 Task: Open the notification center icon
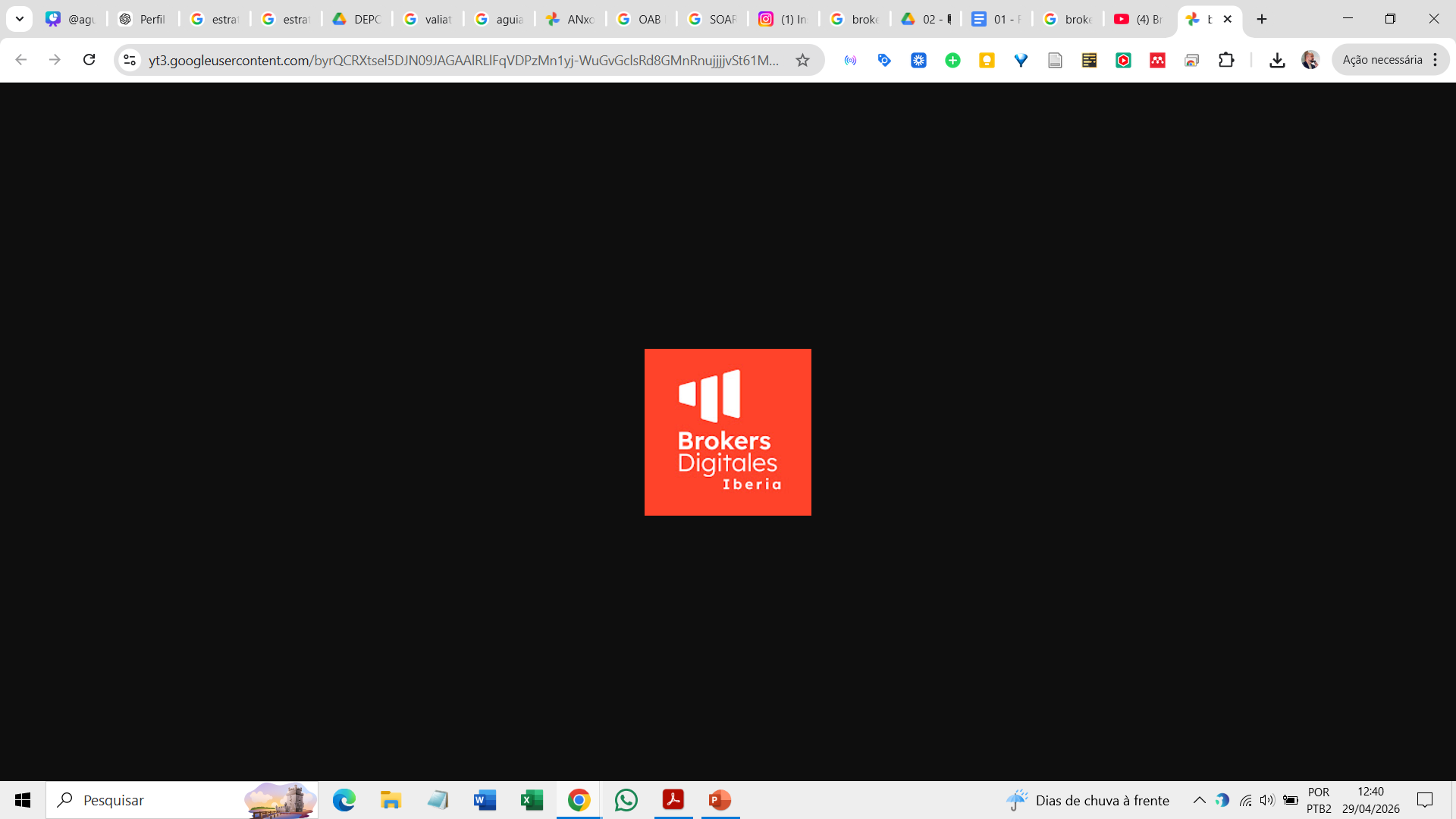click(x=1425, y=800)
